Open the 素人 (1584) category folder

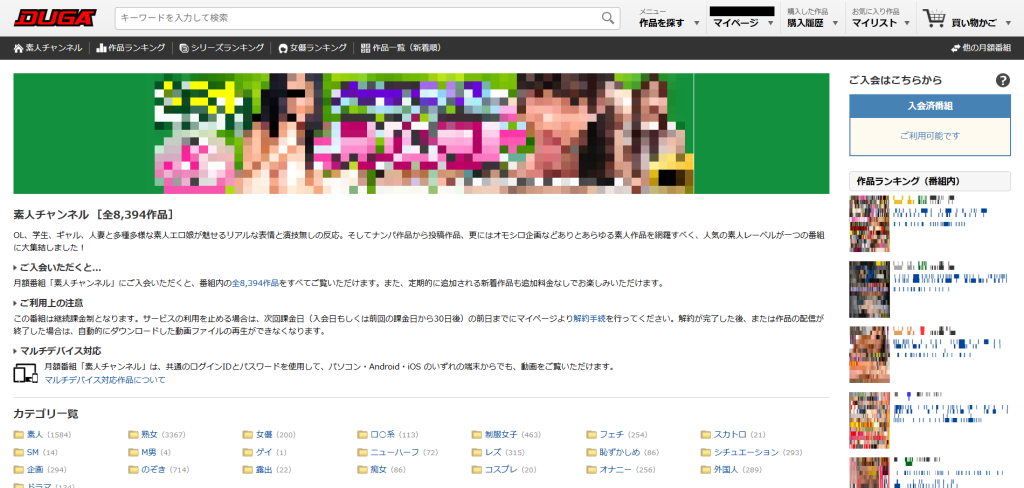coord(42,434)
